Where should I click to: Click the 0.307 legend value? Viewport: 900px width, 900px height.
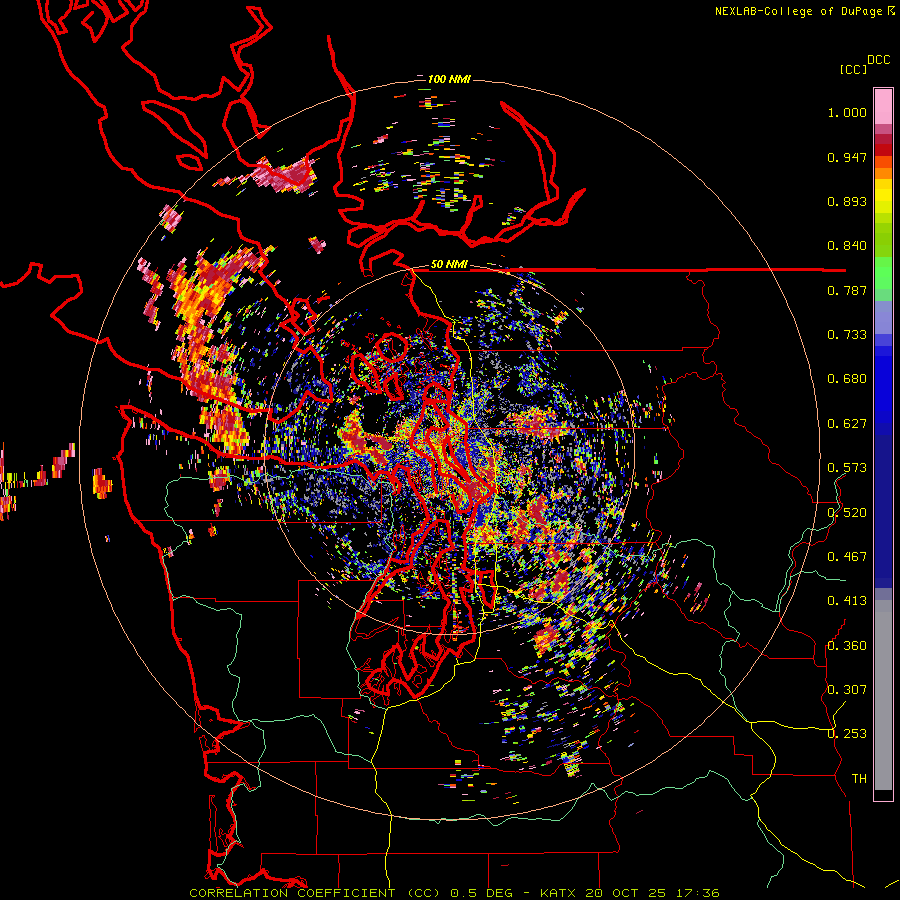coord(847,690)
